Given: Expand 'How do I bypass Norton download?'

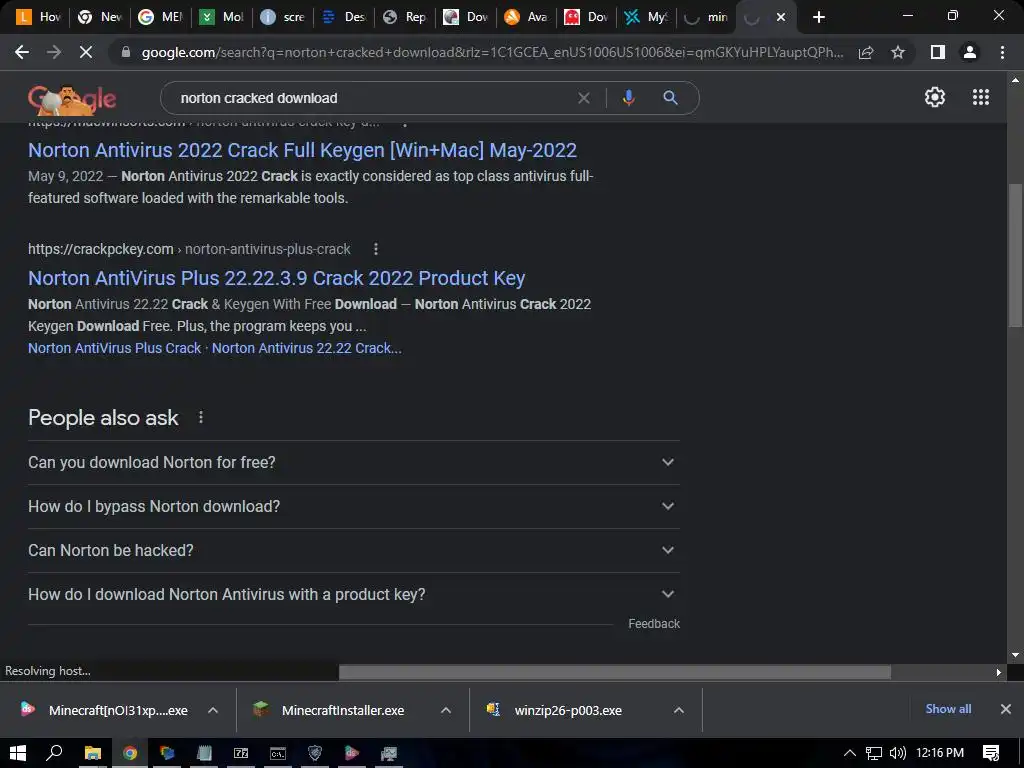Looking at the screenshot, I should tap(353, 506).
